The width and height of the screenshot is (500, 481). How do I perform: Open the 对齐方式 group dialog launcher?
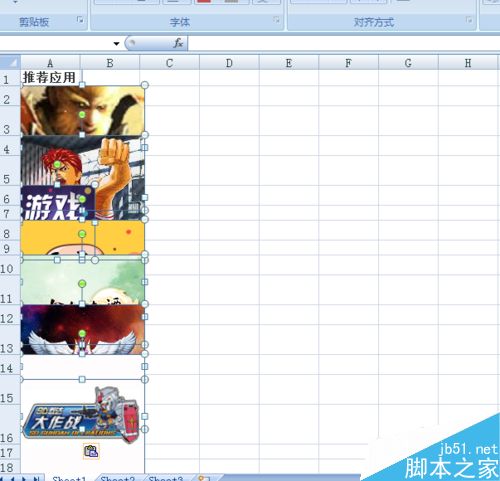tap(469, 20)
